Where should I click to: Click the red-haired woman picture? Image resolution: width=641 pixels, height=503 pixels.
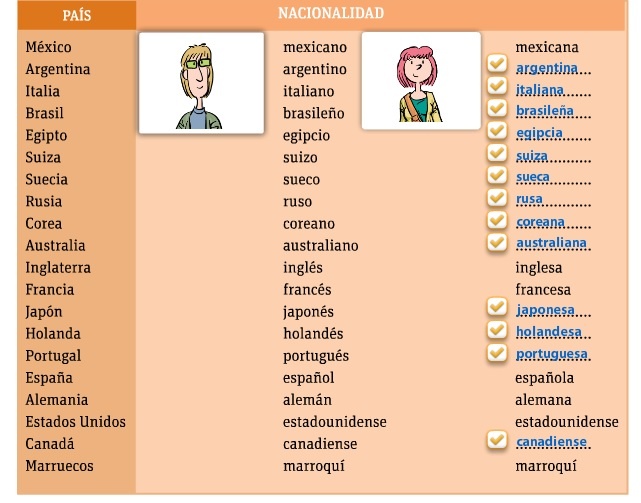(x=422, y=80)
